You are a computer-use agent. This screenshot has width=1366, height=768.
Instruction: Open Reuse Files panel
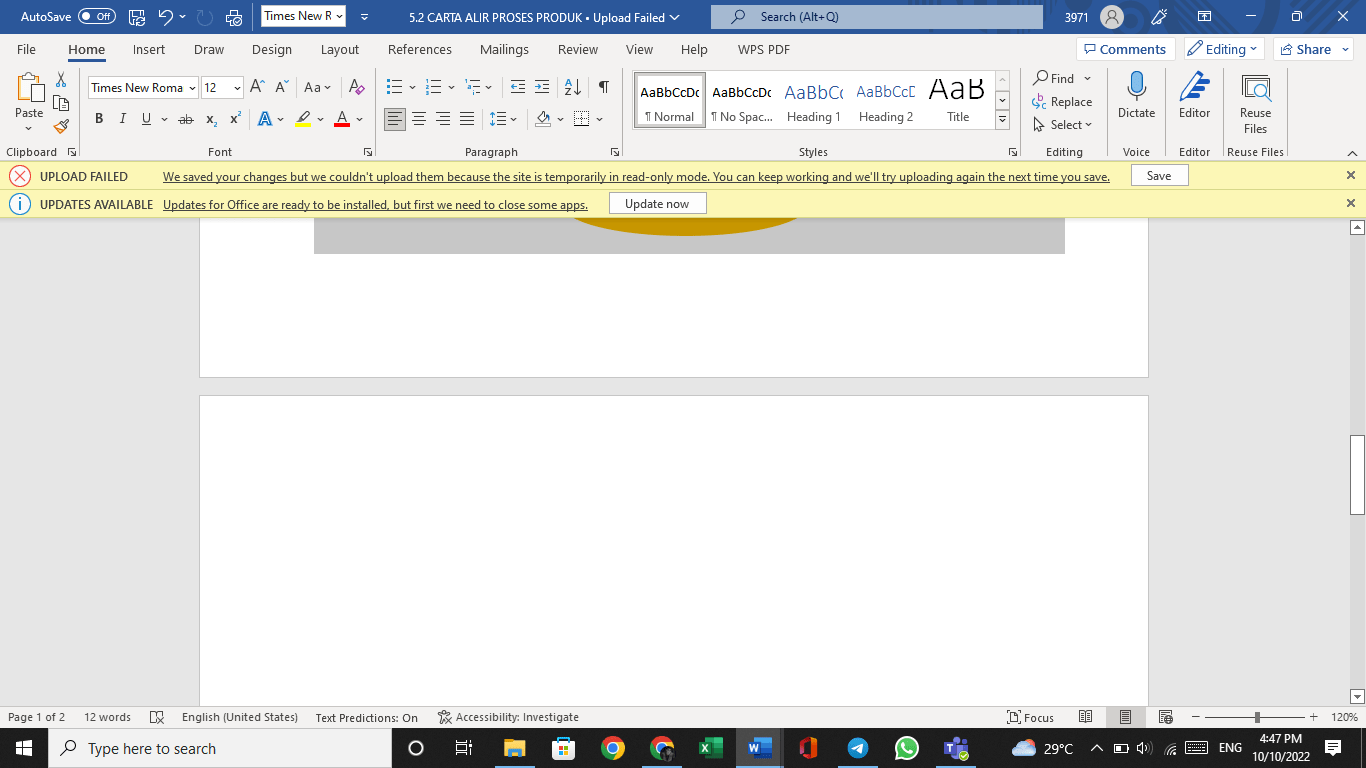click(x=1255, y=103)
